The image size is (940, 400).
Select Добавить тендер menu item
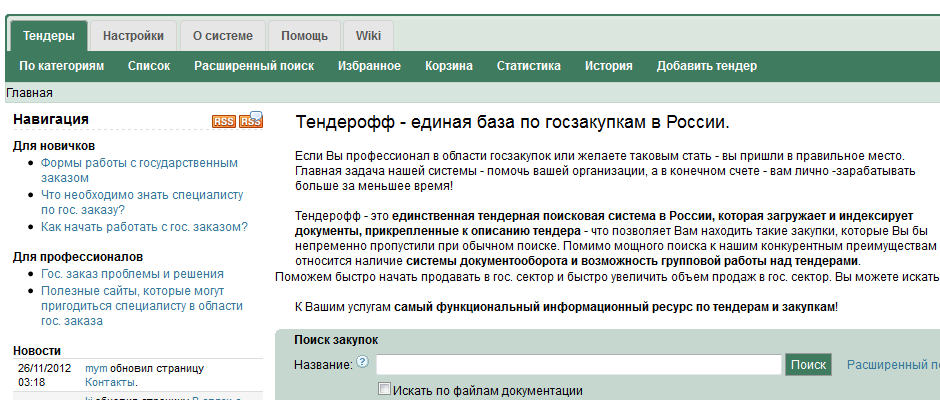click(x=707, y=66)
